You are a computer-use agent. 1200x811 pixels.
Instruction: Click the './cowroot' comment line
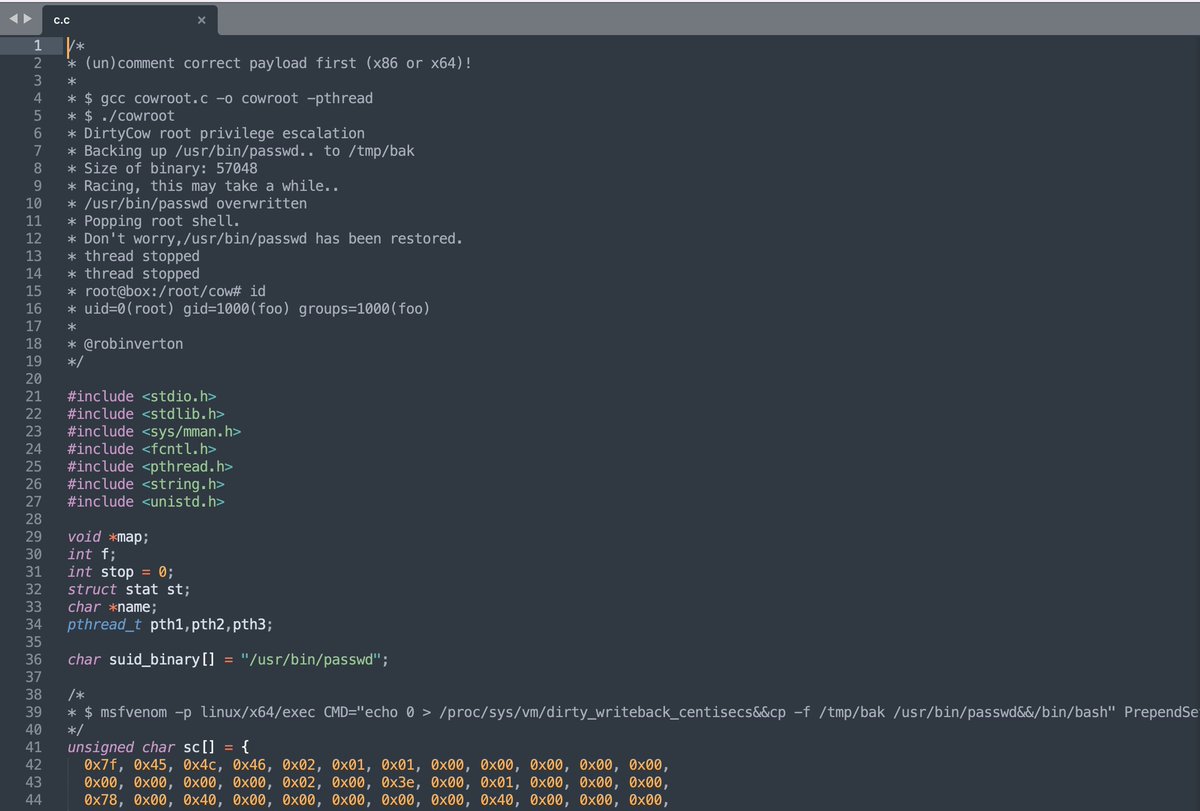[x=121, y=116]
